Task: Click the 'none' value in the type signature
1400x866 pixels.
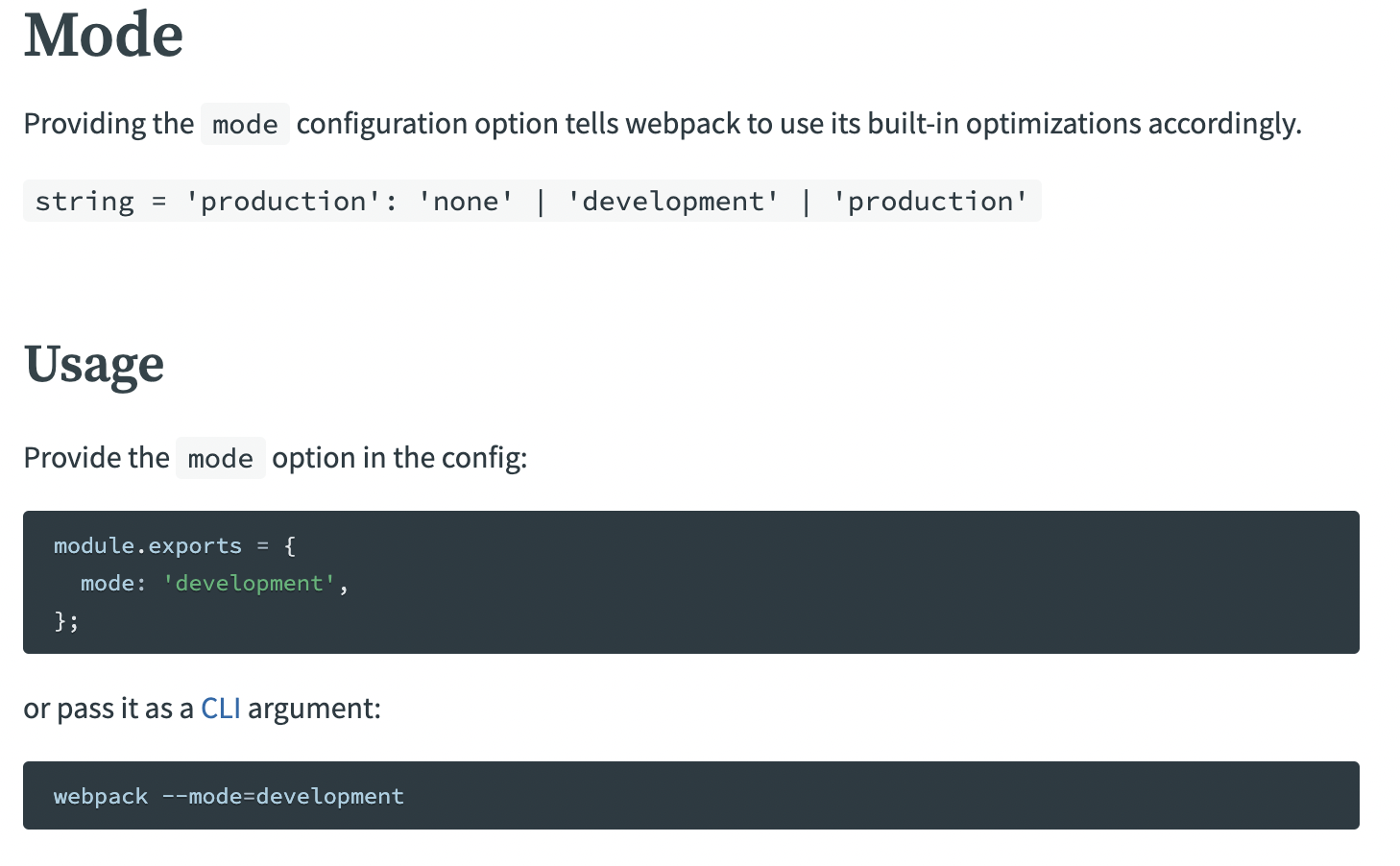Action: (x=464, y=201)
